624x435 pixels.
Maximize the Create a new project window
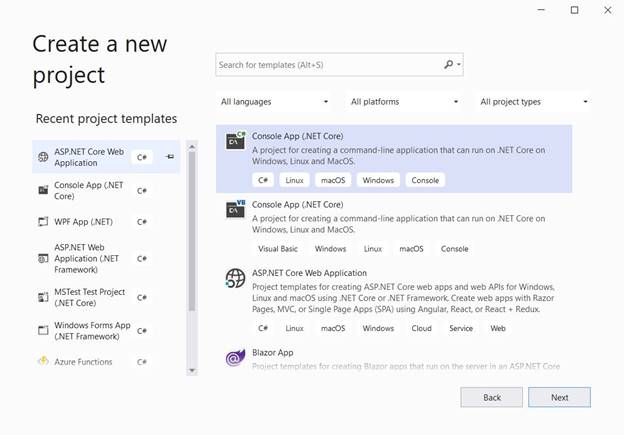pos(574,10)
